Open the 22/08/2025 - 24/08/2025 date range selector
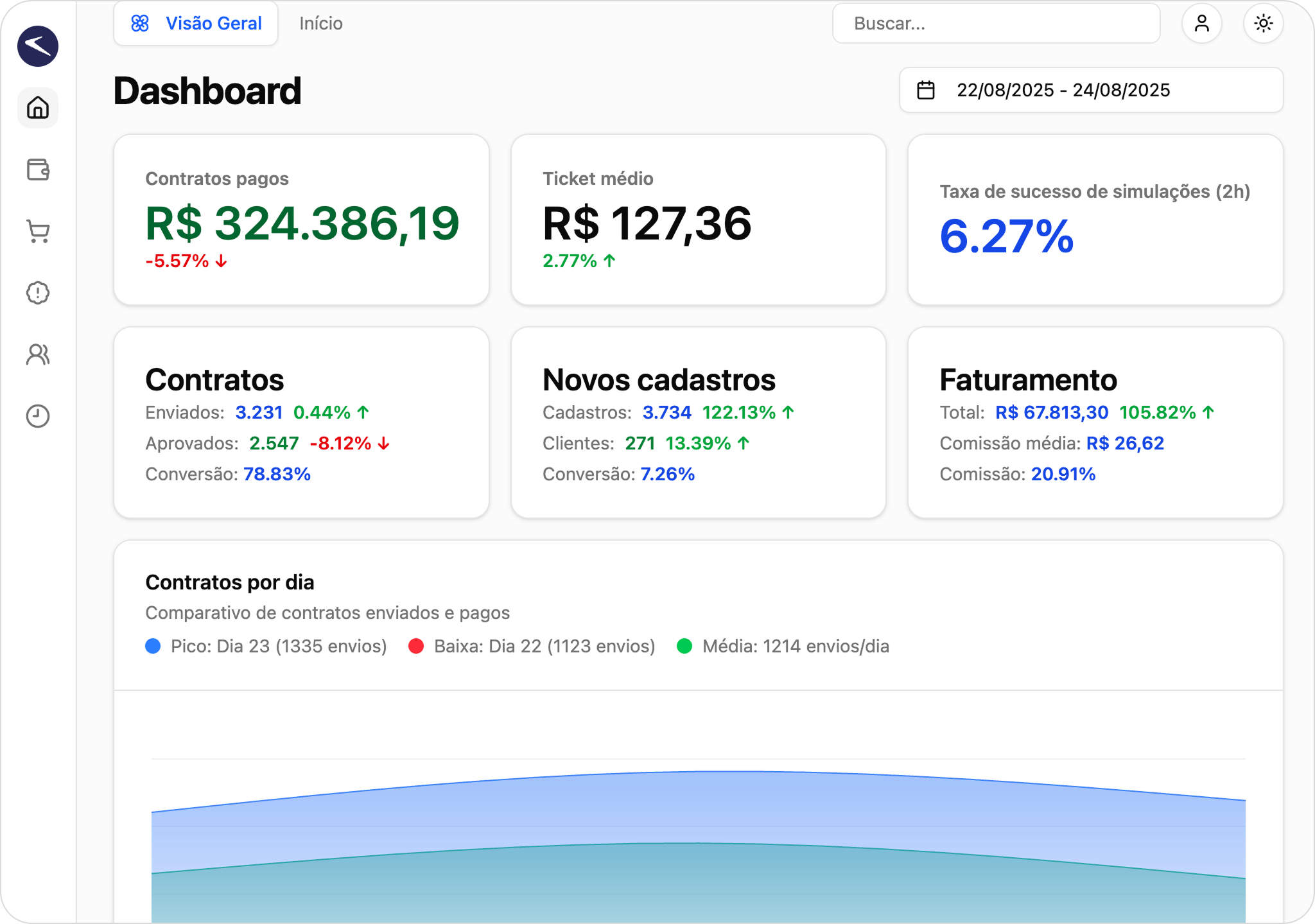The height and width of the screenshot is (924, 1315). pos(1063,90)
